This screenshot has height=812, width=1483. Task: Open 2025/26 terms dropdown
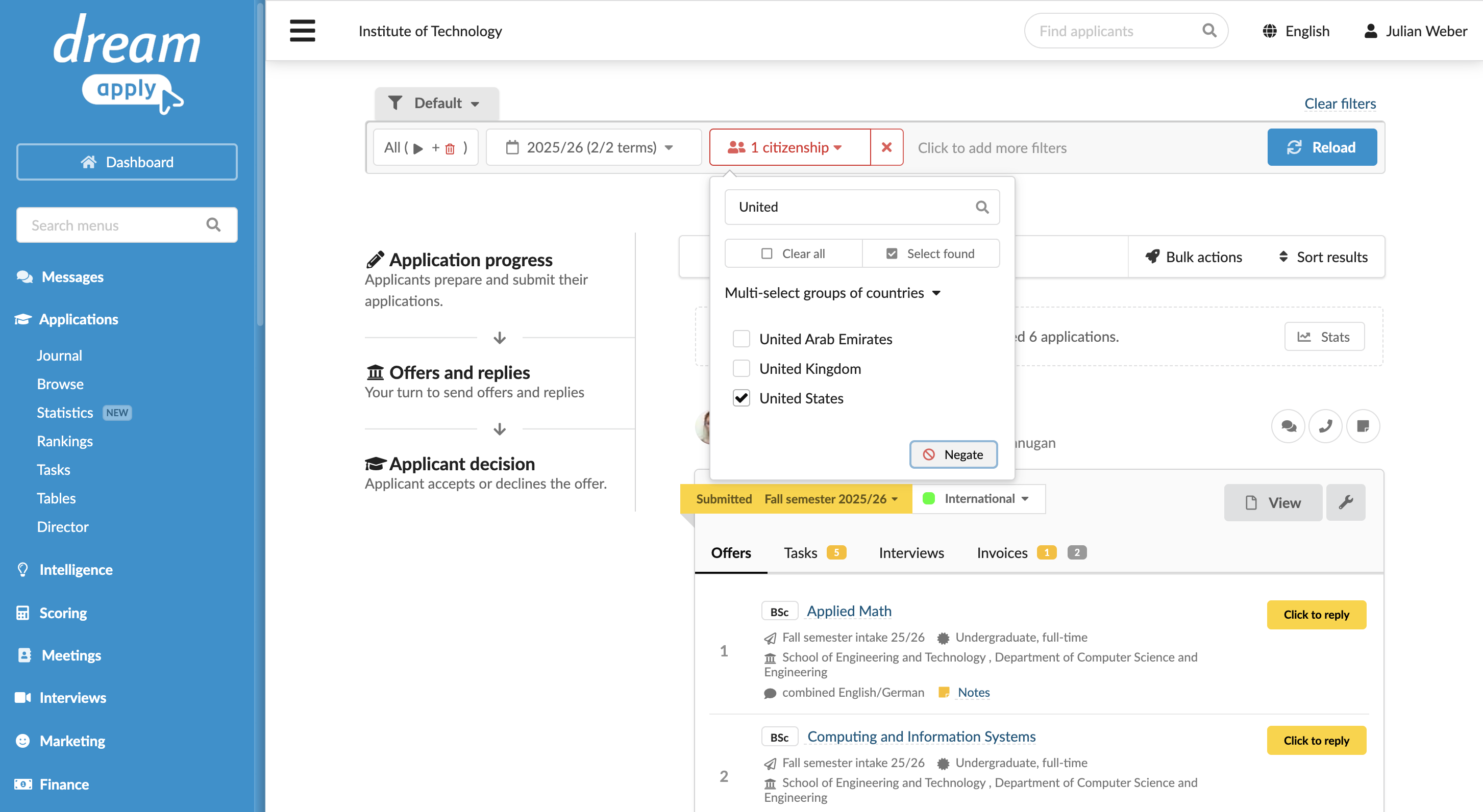coord(593,147)
